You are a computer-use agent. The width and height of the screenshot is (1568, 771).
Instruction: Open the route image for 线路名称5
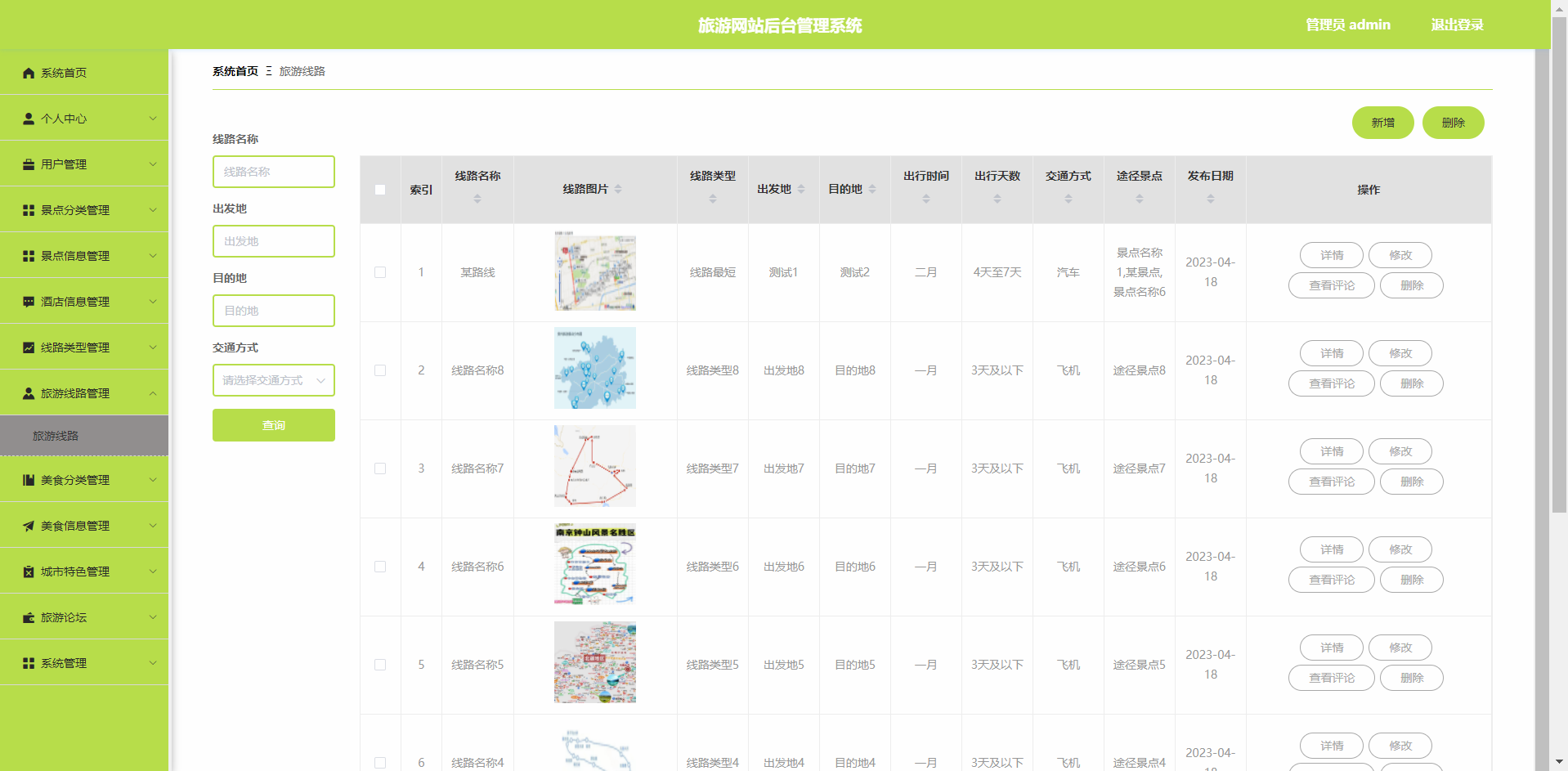pyautogui.click(x=595, y=662)
